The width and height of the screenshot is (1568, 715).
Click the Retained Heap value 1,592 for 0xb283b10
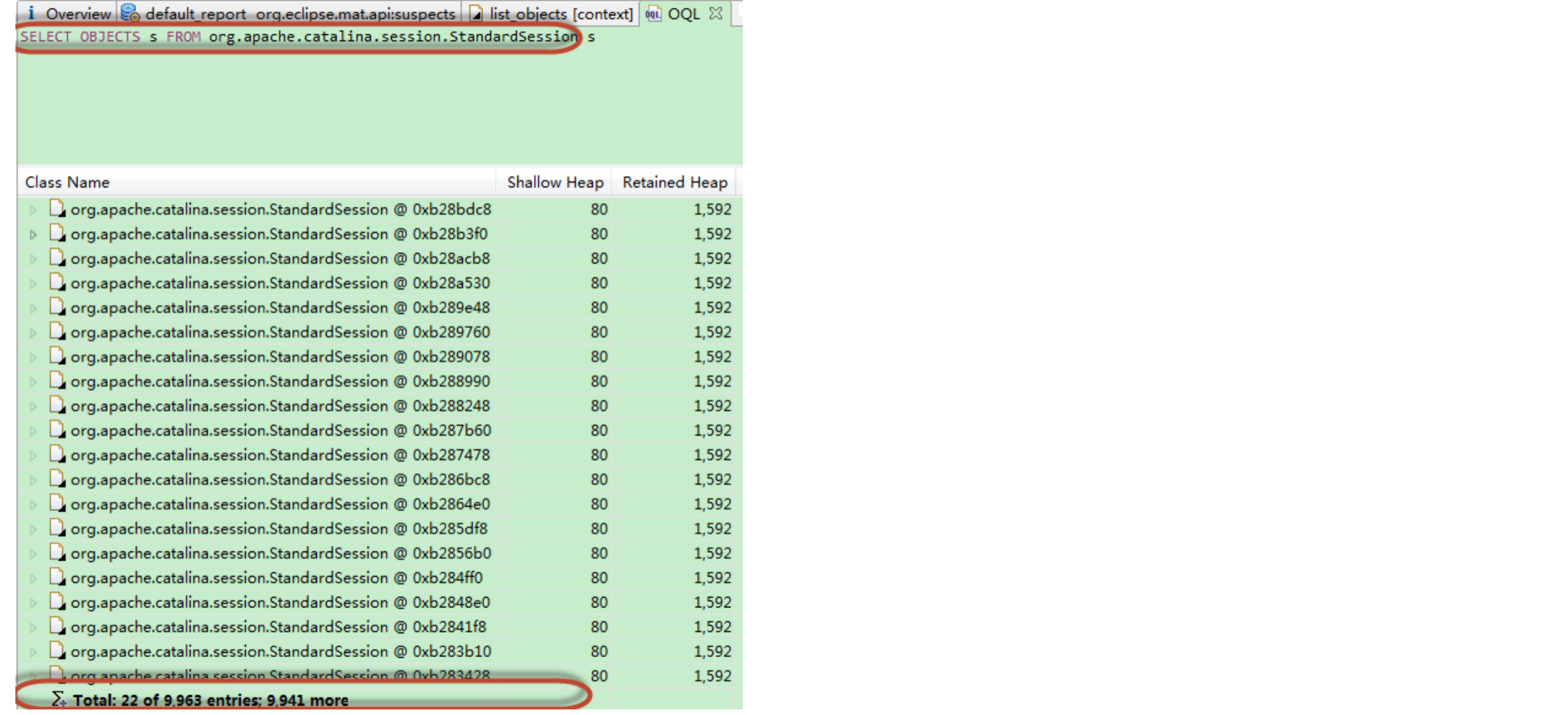click(x=712, y=651)
